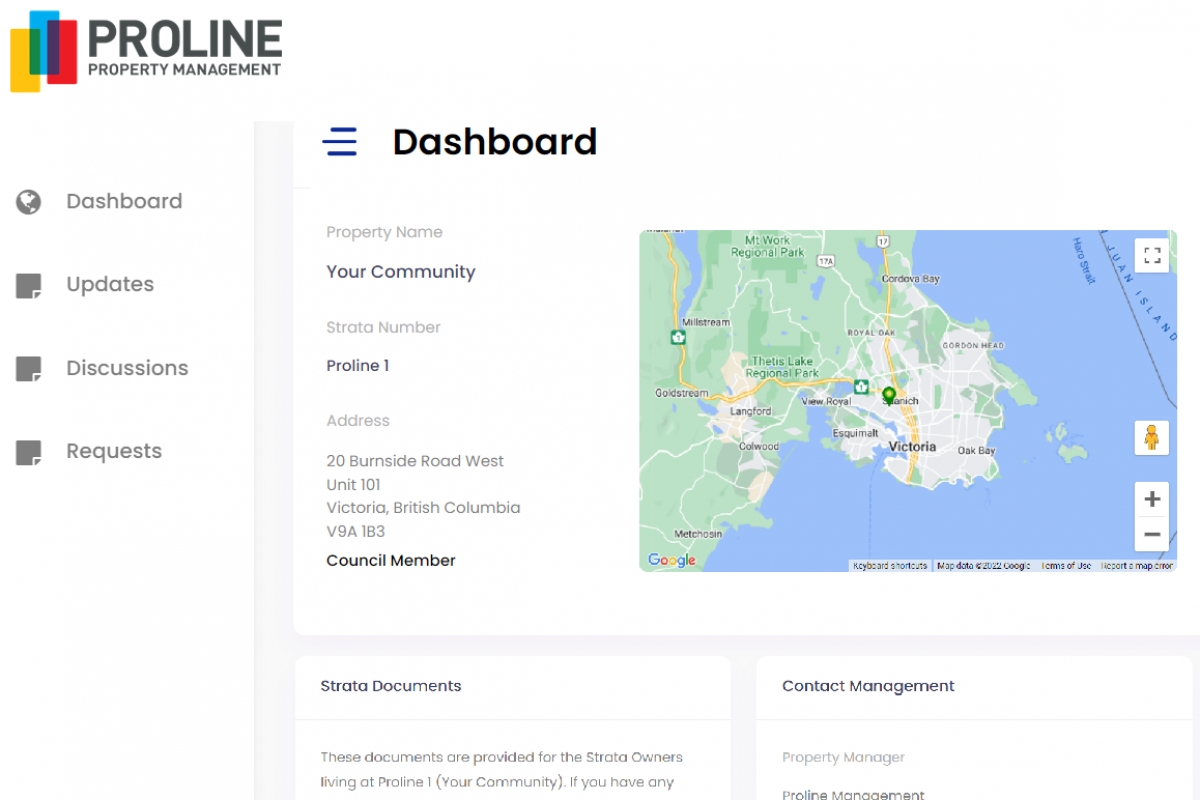1200x800 pixels.
Task: Click the Google logo on the map
Action: coord(671,561)
